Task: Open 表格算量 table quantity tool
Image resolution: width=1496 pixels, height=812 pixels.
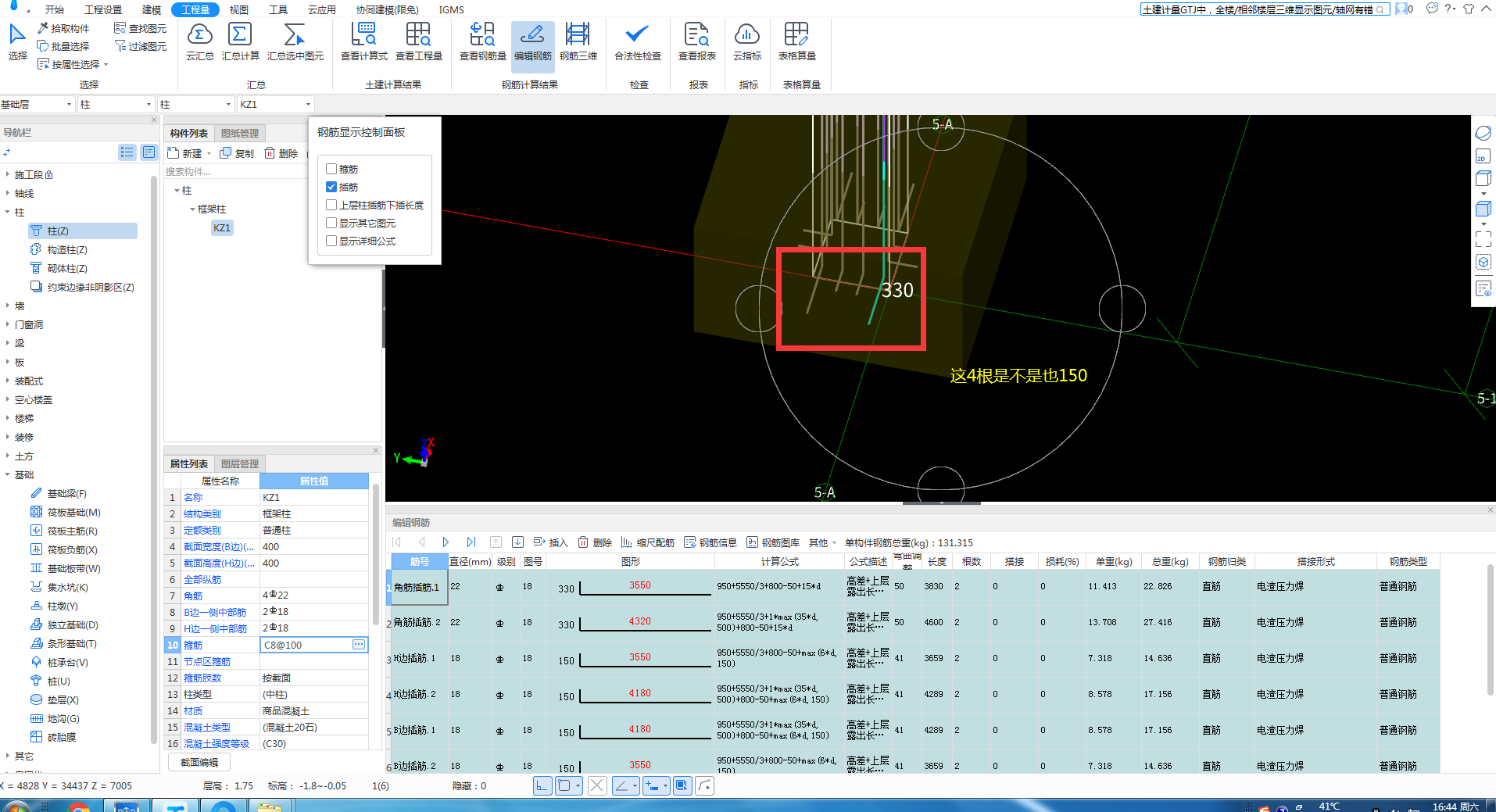Action: point(796,41)
